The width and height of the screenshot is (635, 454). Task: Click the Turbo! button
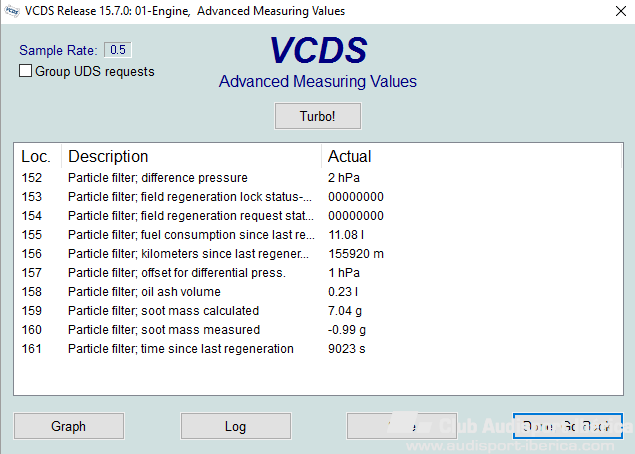[x=318, y=116]
